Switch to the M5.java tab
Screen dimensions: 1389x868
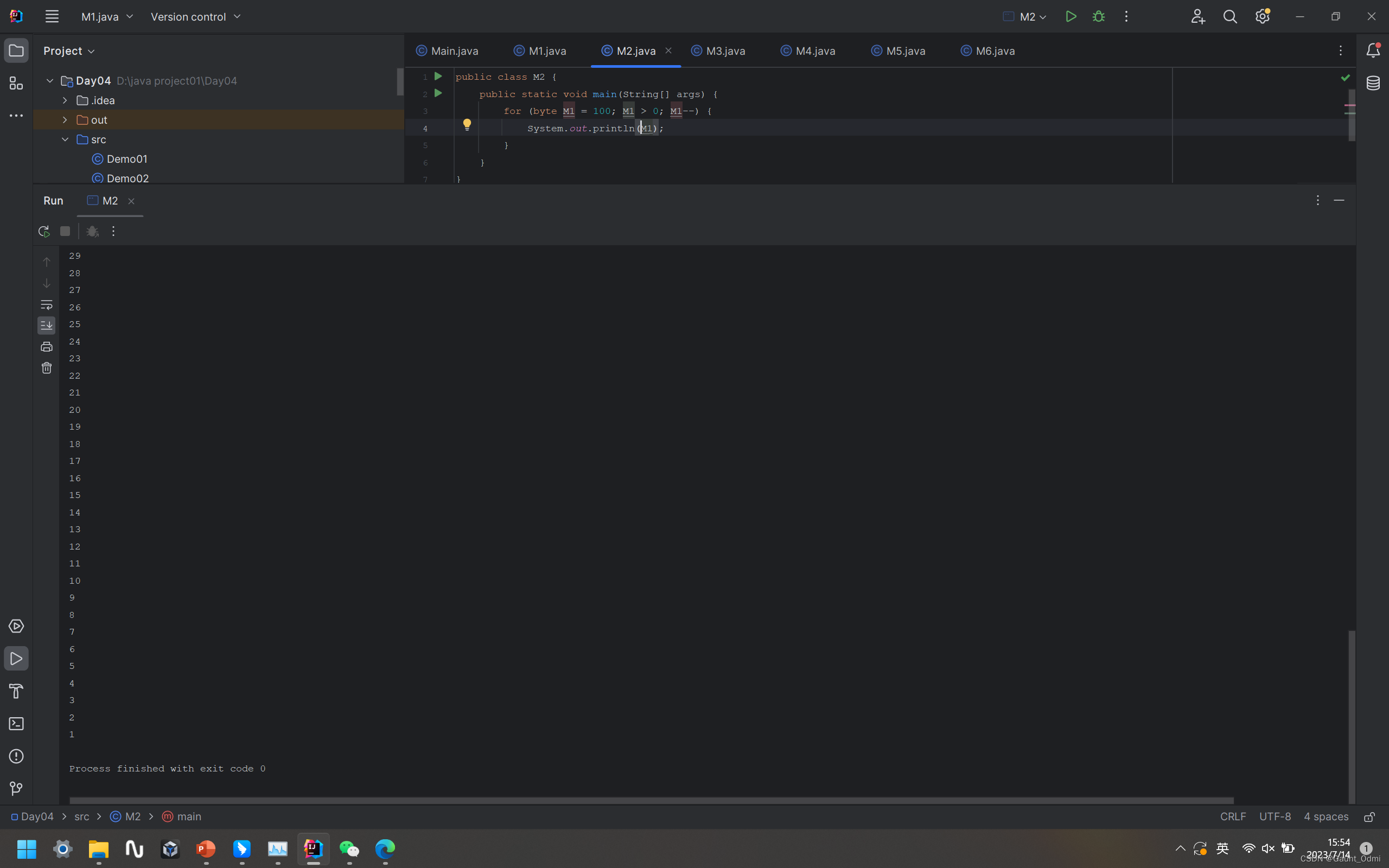click(x=899, y=50)
